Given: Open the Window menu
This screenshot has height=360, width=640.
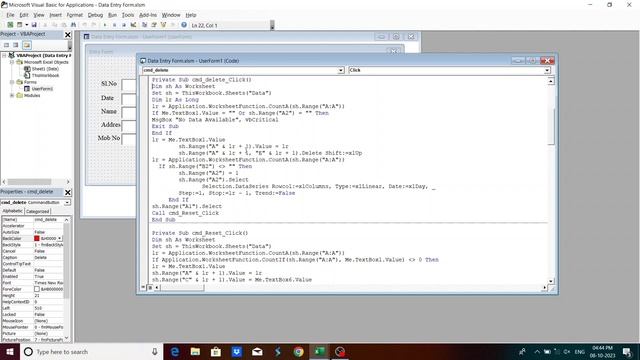Looking at the screenshot, I should [x=171, y=15].
